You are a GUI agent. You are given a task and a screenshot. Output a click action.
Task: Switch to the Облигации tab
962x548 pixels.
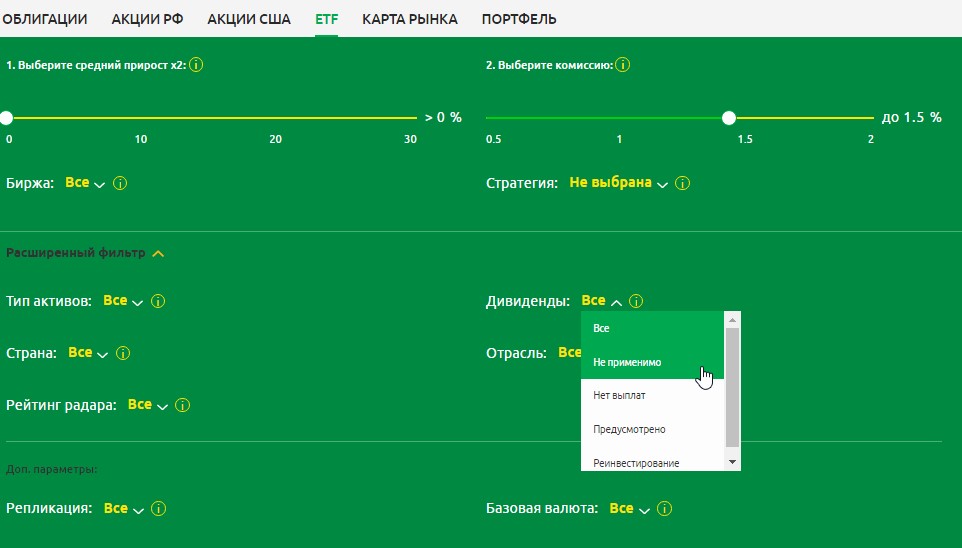(x=44, y=19)
